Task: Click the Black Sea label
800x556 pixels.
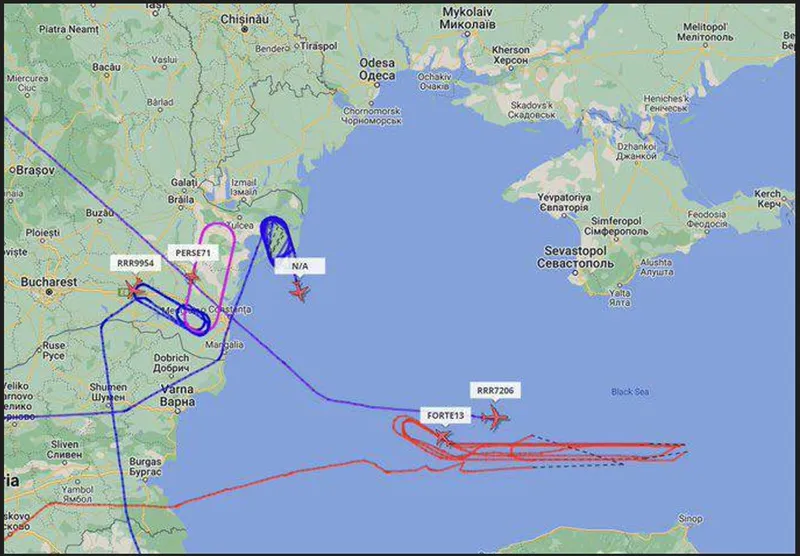Action: (630, 392)
